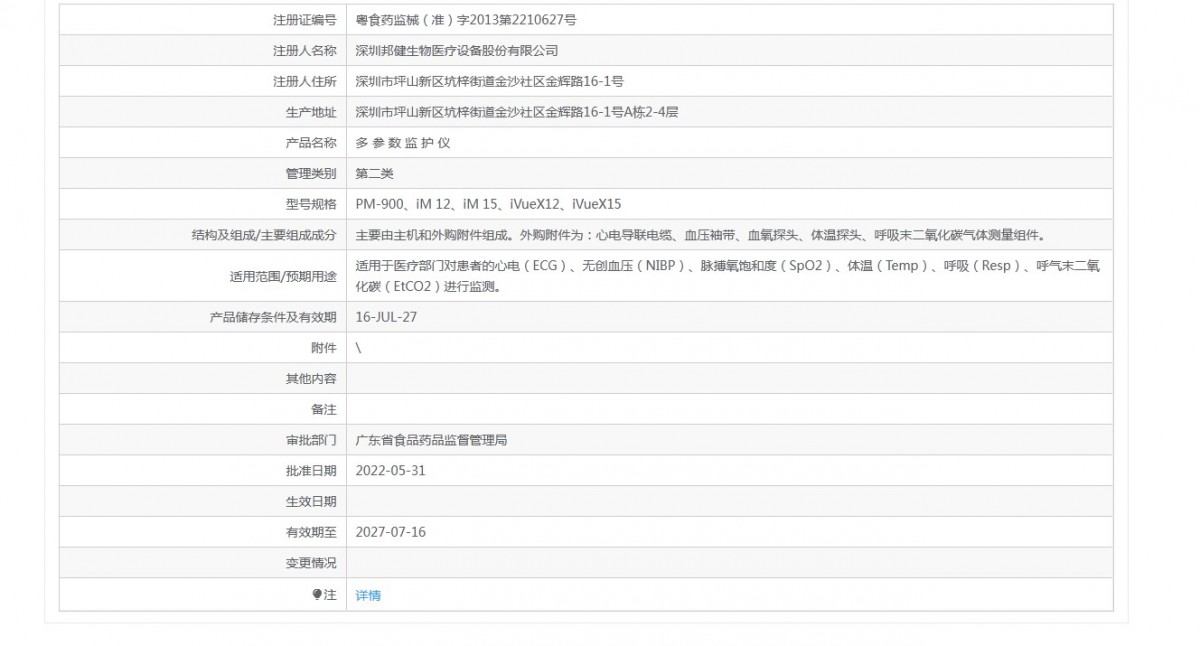The width and height of the screenshot is (1200, 646).
Task: Select product name 多参数监护仪
Action: (403, 143)
